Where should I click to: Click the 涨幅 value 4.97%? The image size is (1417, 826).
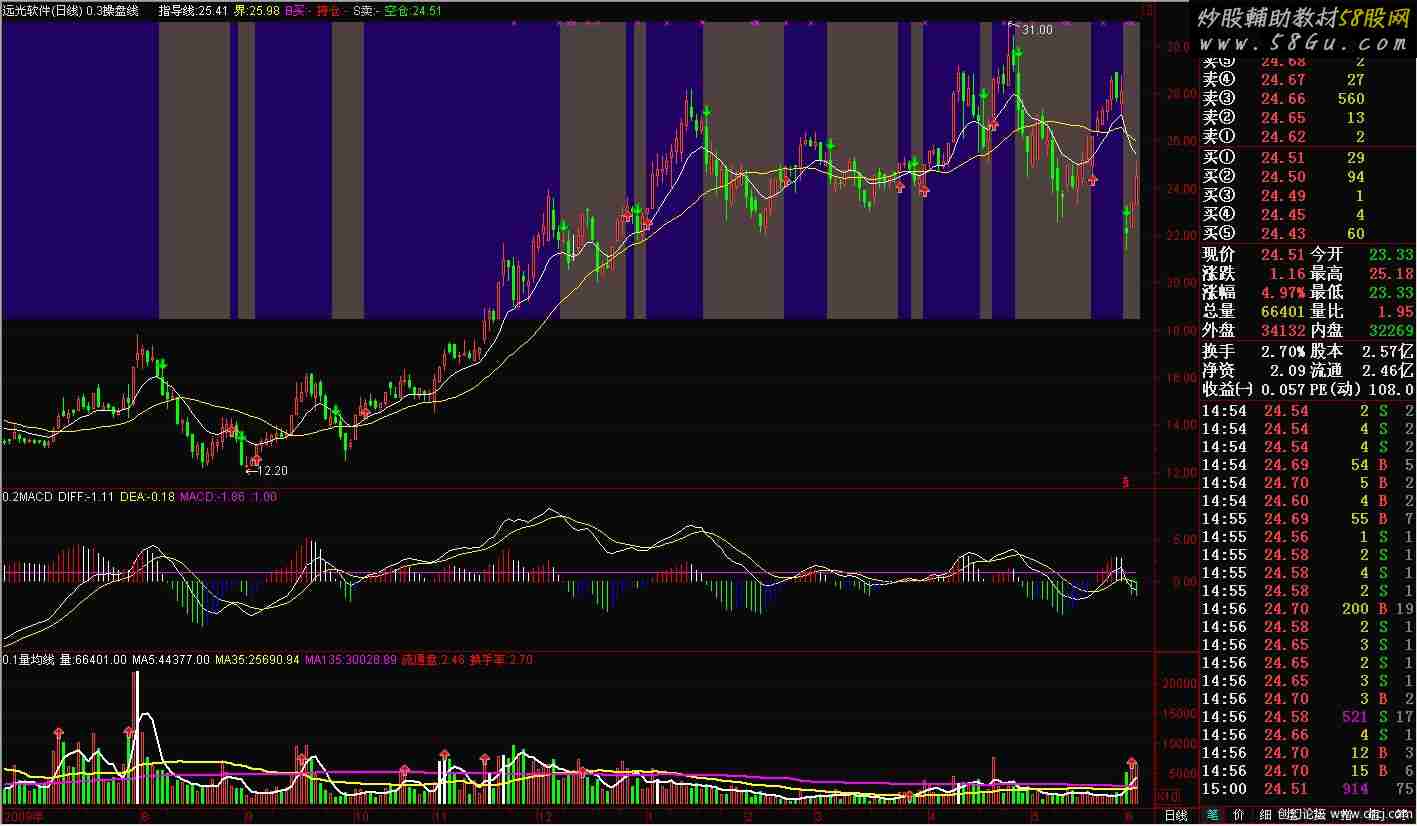(1283, 293)
